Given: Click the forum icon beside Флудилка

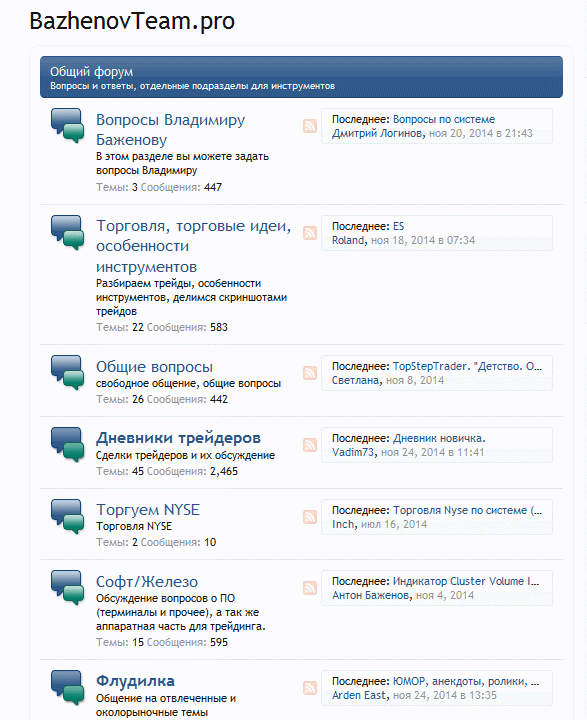Looking at the screenshot, I should point(68,688).
